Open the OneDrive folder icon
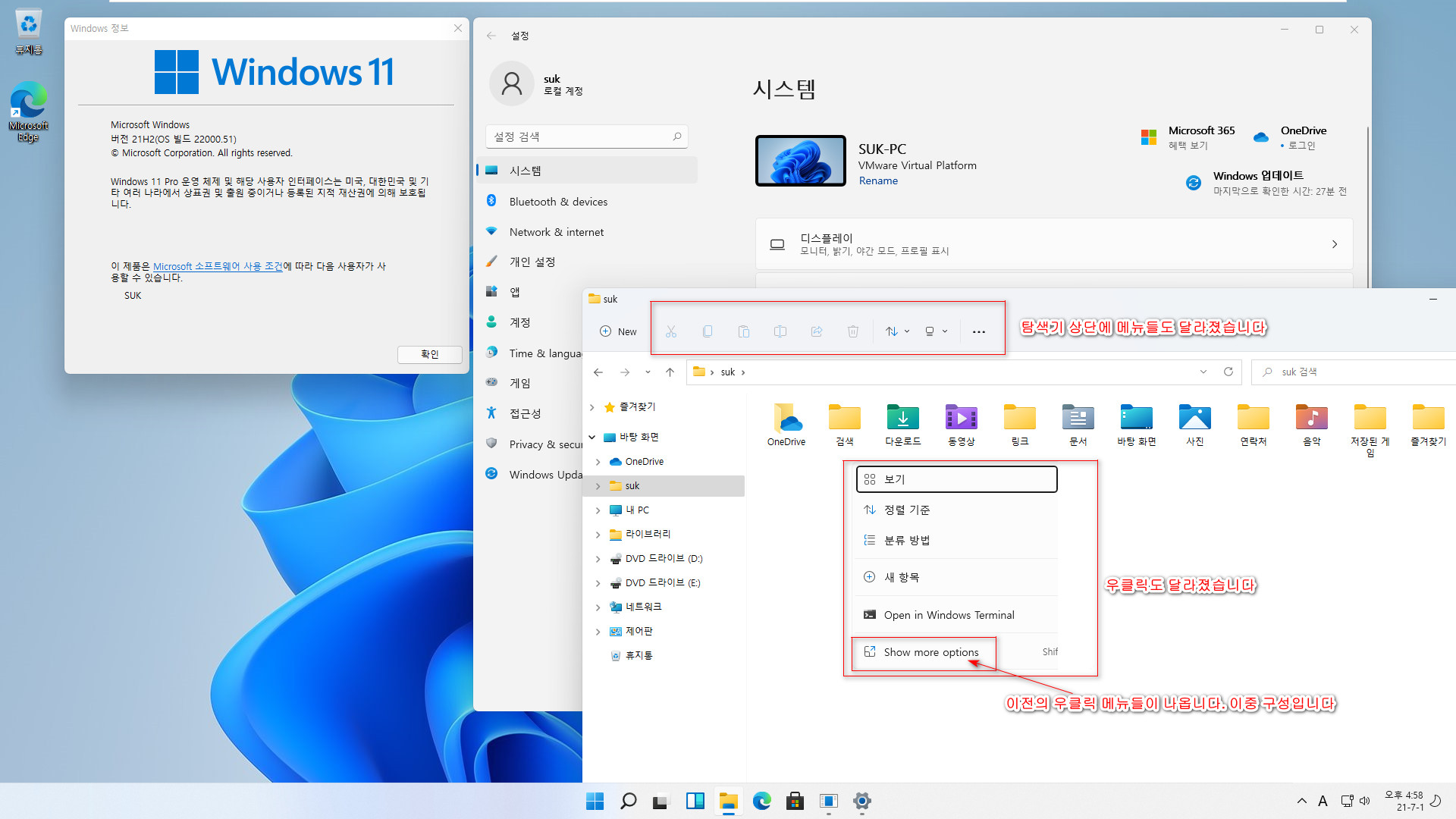1456x819 pixels. (x=786, y=425)
